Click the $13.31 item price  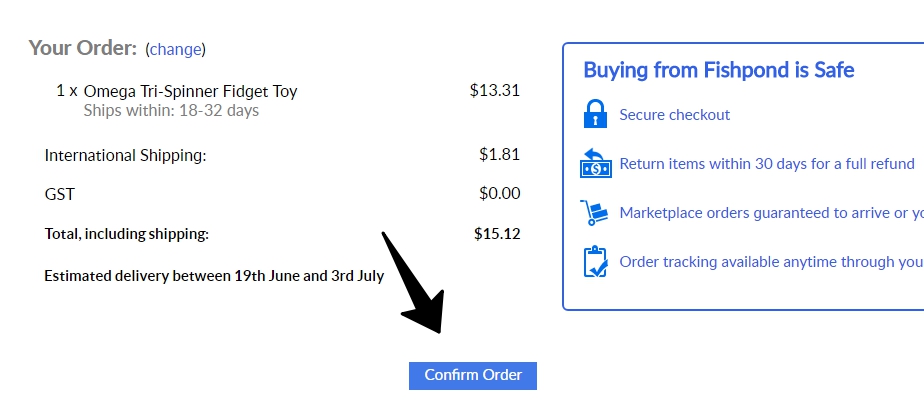tap(495, 90)
